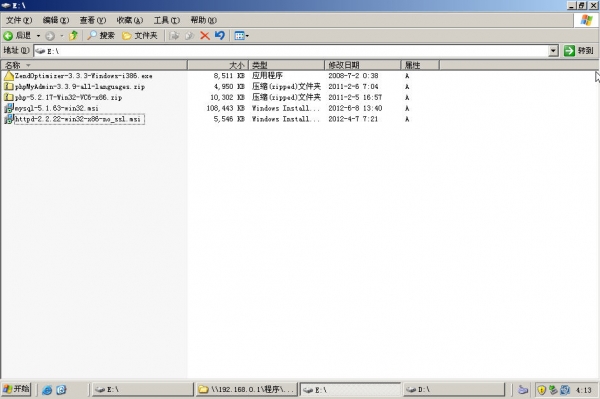Click file name httpd-2.2.22-win32-x86-no_ssl.msi
Image resolution: width=600 pixels, height=399 pixels.
pyautogui.click(x=78, y=119)
